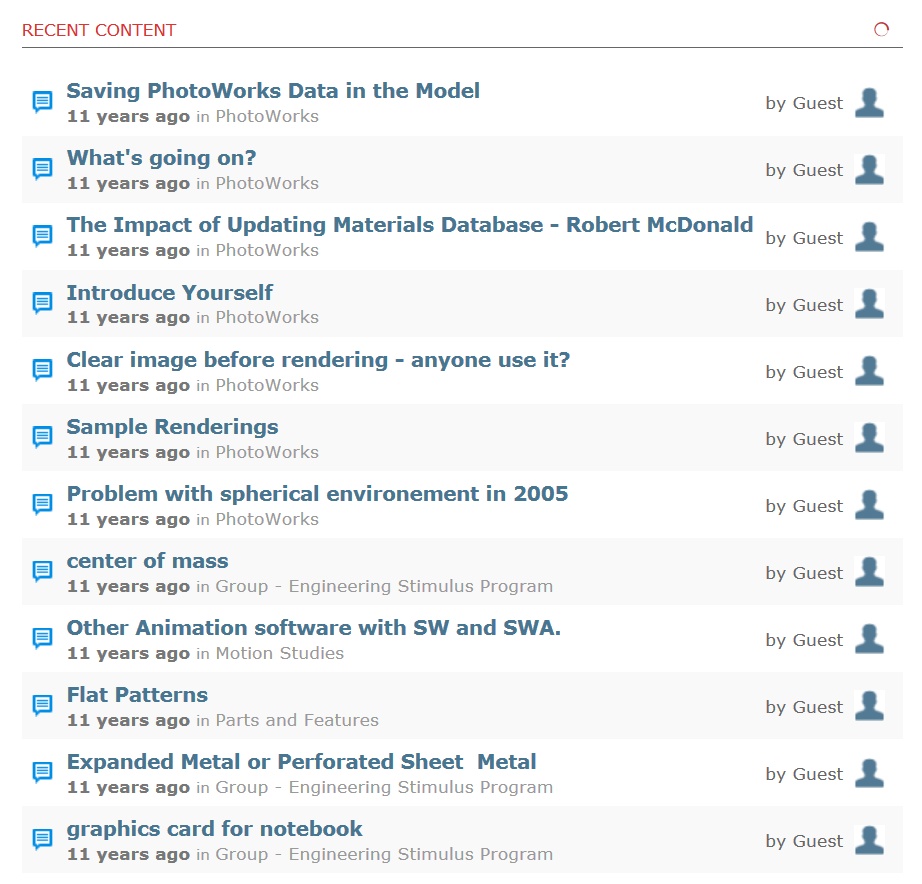Click the Guest avatar on 'center of mass' row
The image size is (922, 884).
pyautogui.click(x=869, y=572)
